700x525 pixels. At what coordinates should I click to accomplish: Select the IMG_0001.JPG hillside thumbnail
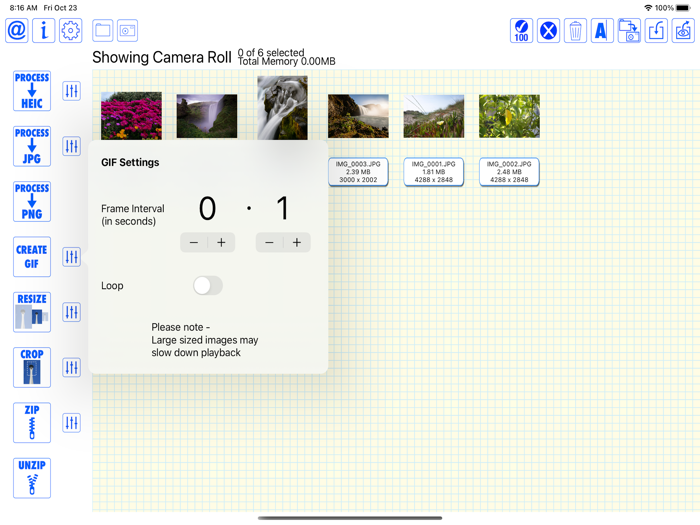(433, 116)
